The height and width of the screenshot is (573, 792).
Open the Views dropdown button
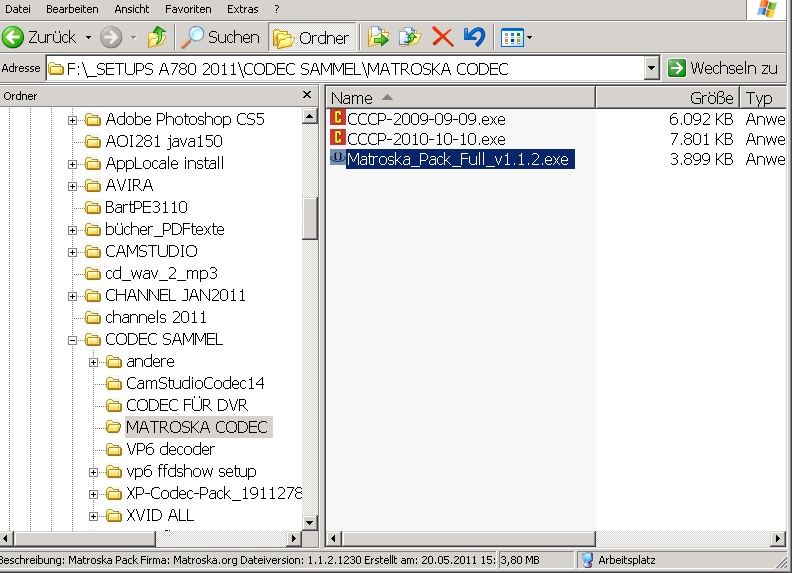tap(517, 38)
